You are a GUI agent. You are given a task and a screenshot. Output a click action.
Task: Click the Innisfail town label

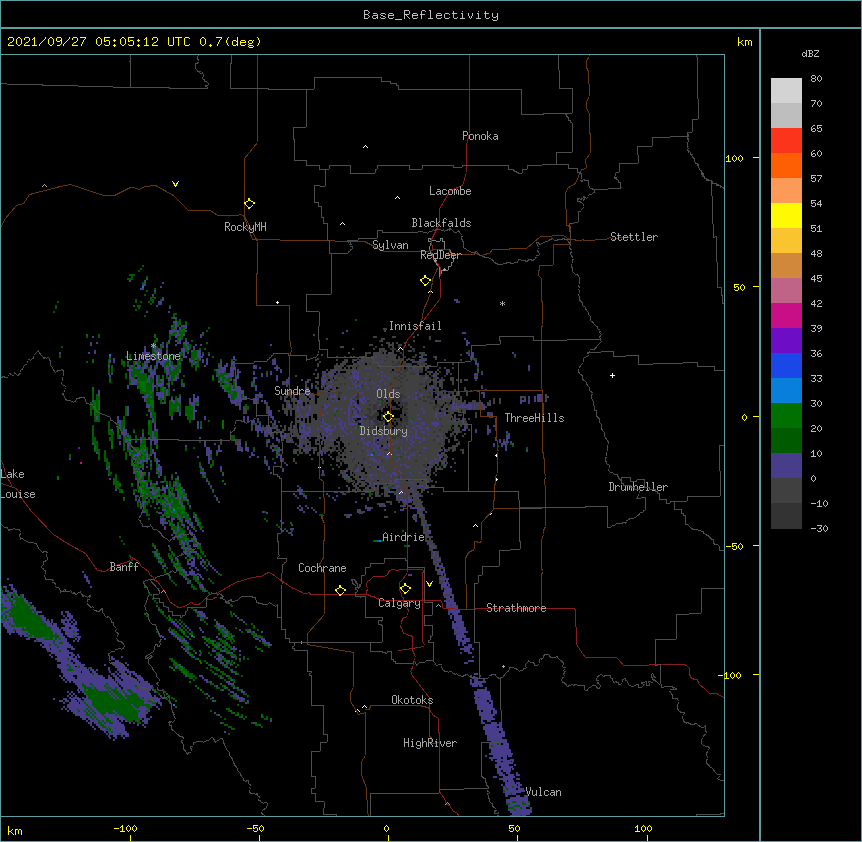click(x=415, y=326)
